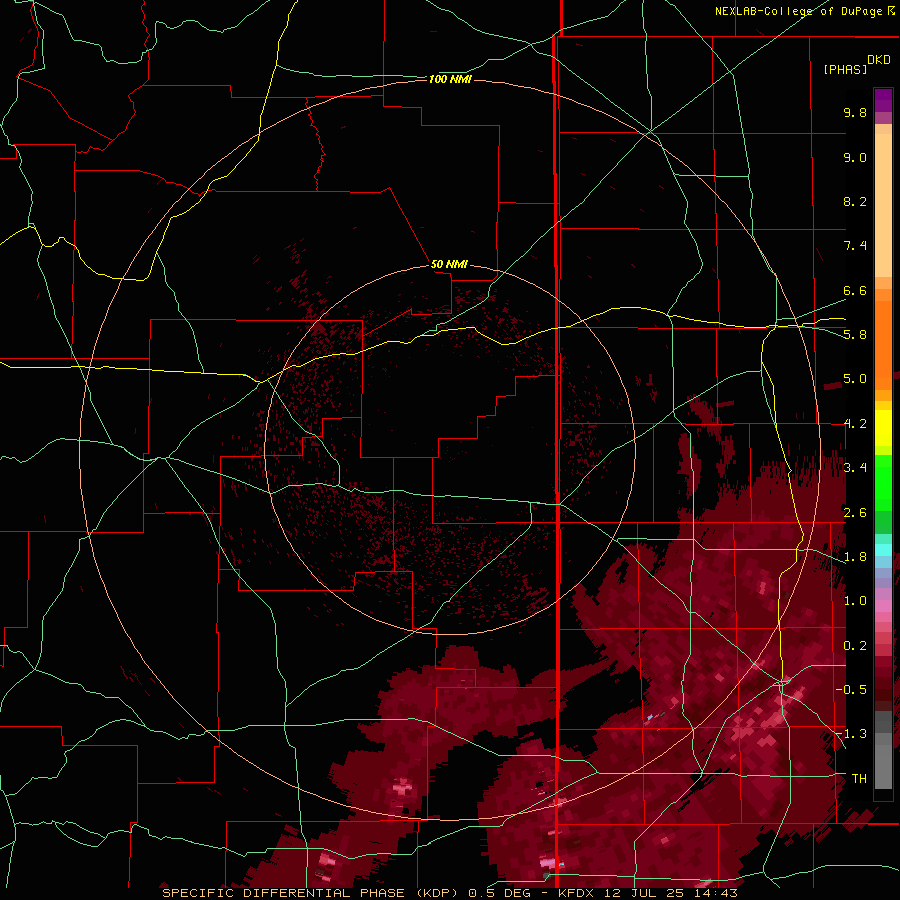Select the 0.2 legend value
Screen dimensions: 900x900
click(855, 646)
